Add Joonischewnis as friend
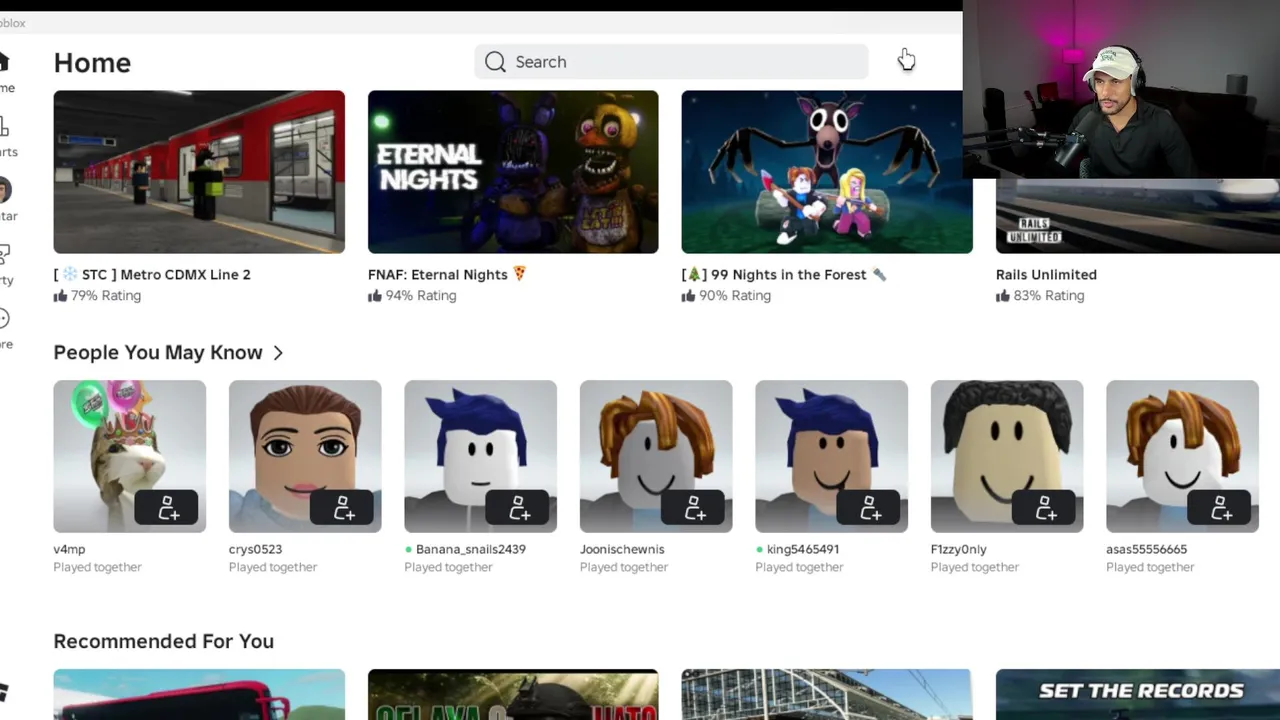1280x720 pixels. click(x=694, y=508)
